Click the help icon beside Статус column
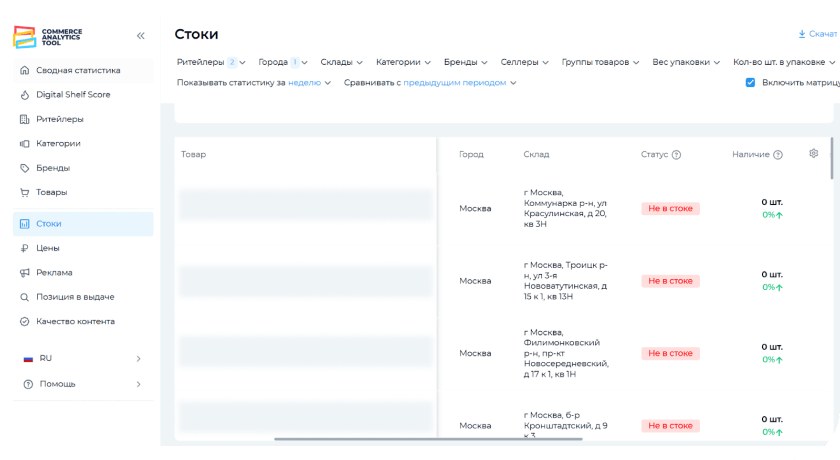840x460 pixels. [x=676, y=155]
